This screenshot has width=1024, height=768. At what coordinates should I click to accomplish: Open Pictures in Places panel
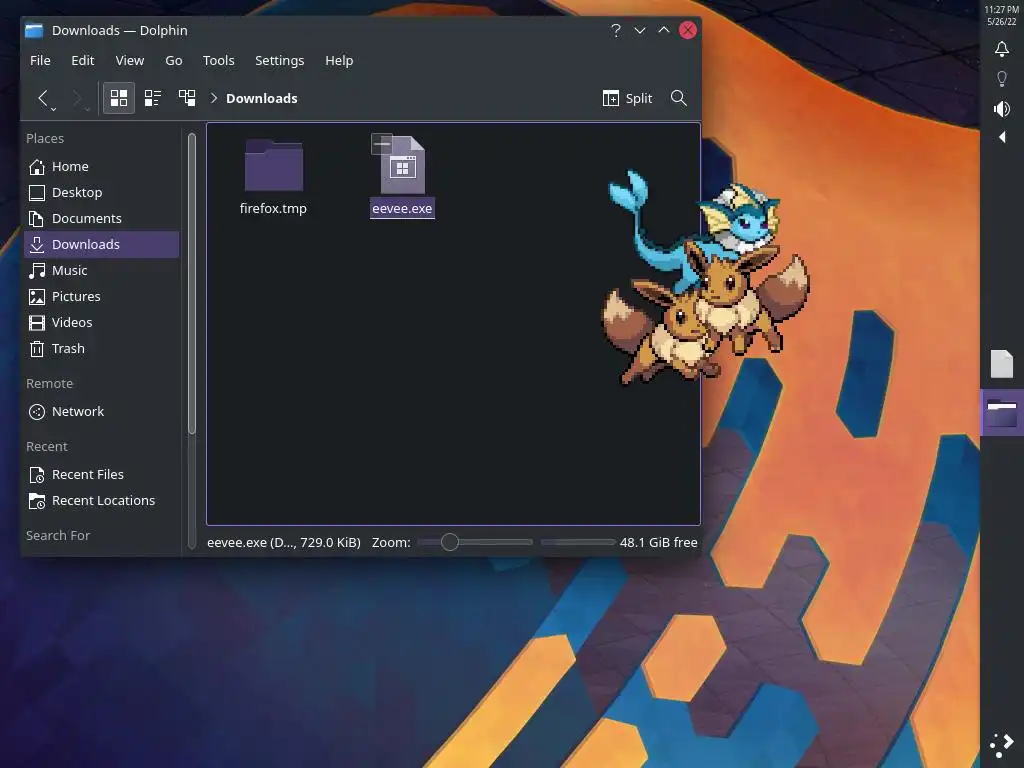click(101, 296)
